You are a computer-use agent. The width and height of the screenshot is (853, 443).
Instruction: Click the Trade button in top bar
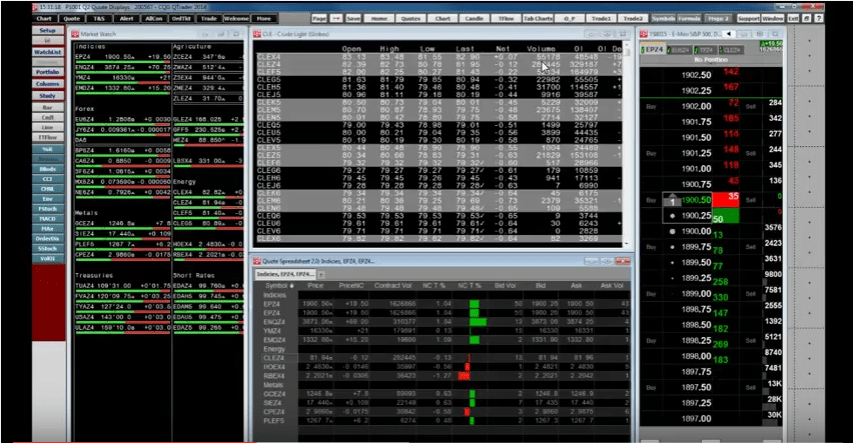coord(208,19)
